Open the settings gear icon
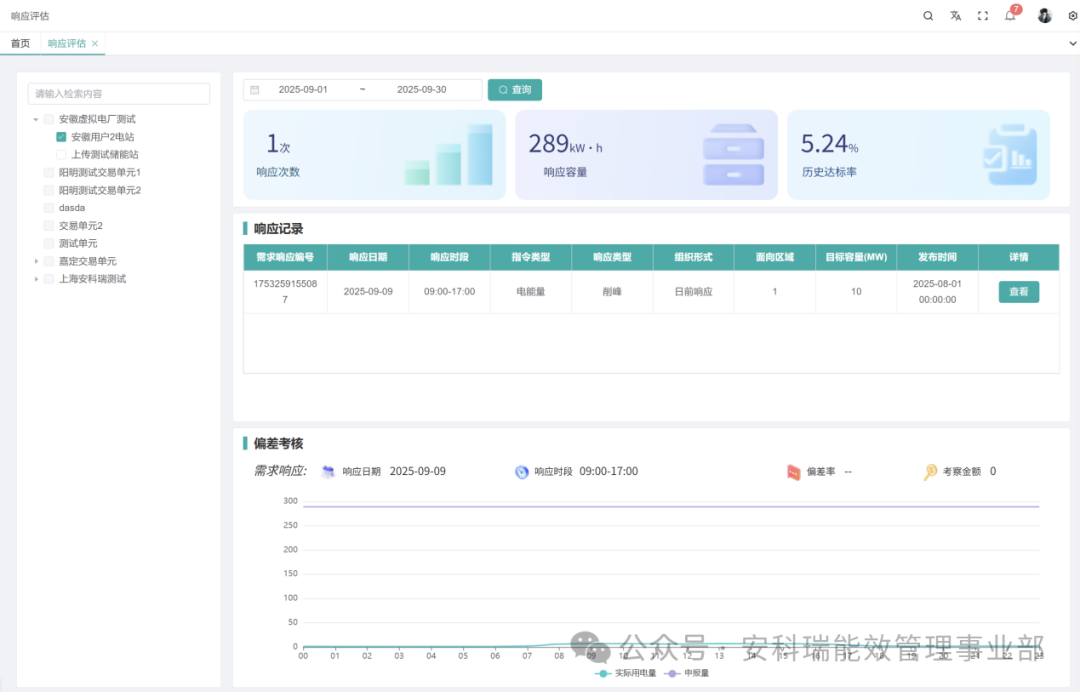The height and width of the screenshot is (692, 1080). click(1072, 16)
